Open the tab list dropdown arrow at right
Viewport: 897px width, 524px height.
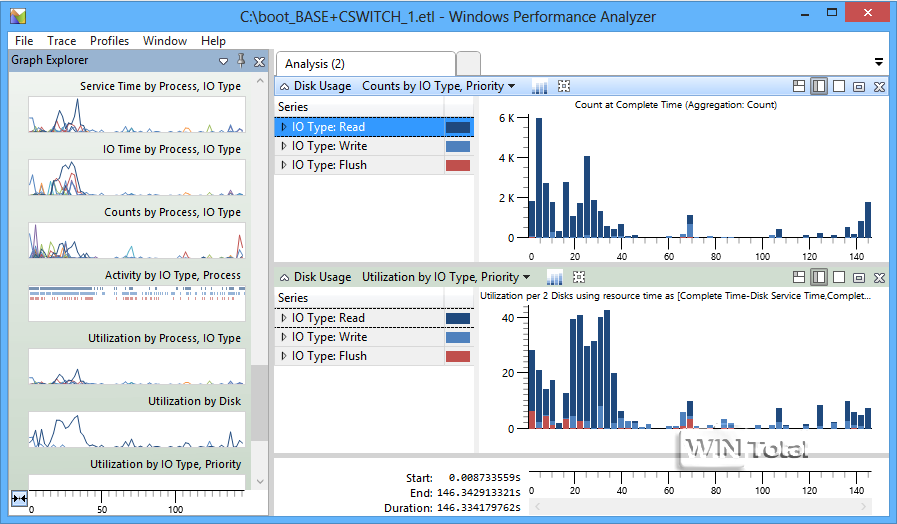point(879,62)
